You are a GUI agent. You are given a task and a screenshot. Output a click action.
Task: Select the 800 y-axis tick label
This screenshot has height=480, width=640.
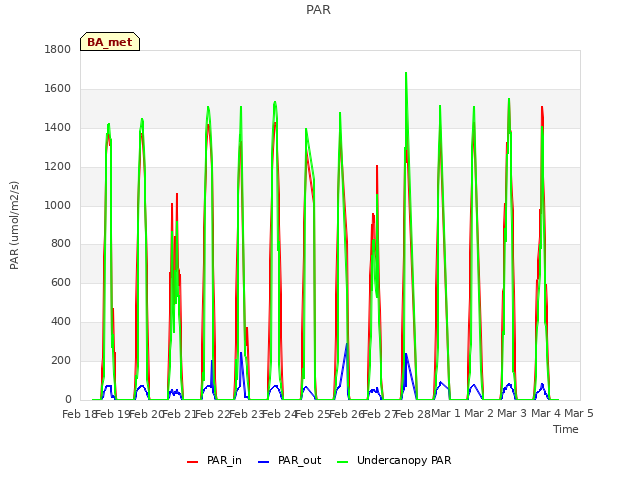61,244
